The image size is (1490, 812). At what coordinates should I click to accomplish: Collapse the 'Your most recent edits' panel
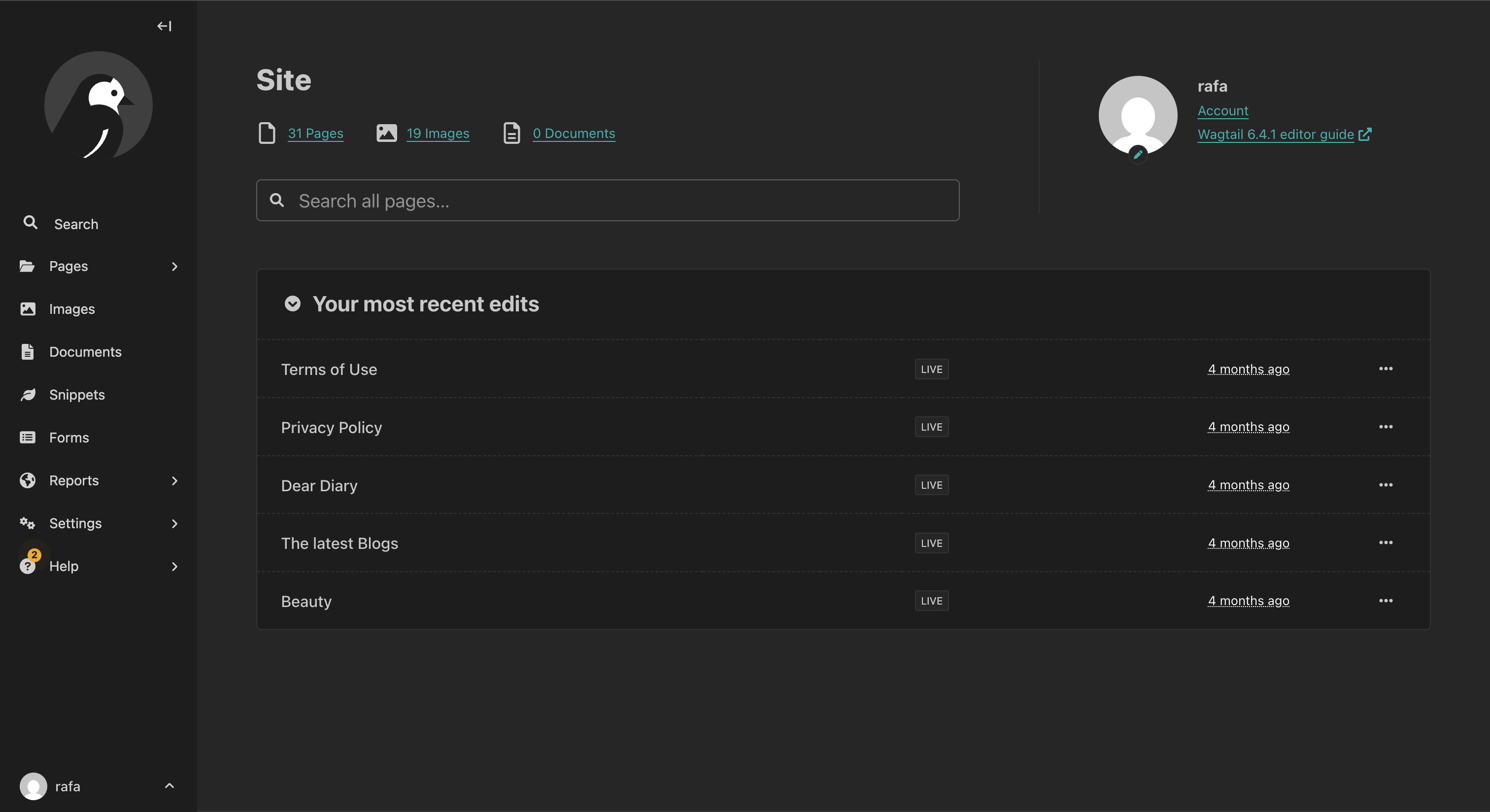coord(293,304)
